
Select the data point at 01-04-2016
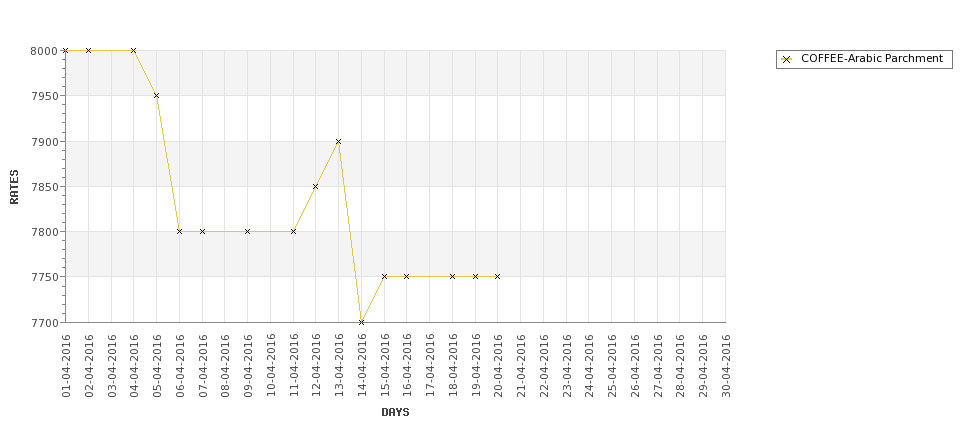(x=65, y=50)
